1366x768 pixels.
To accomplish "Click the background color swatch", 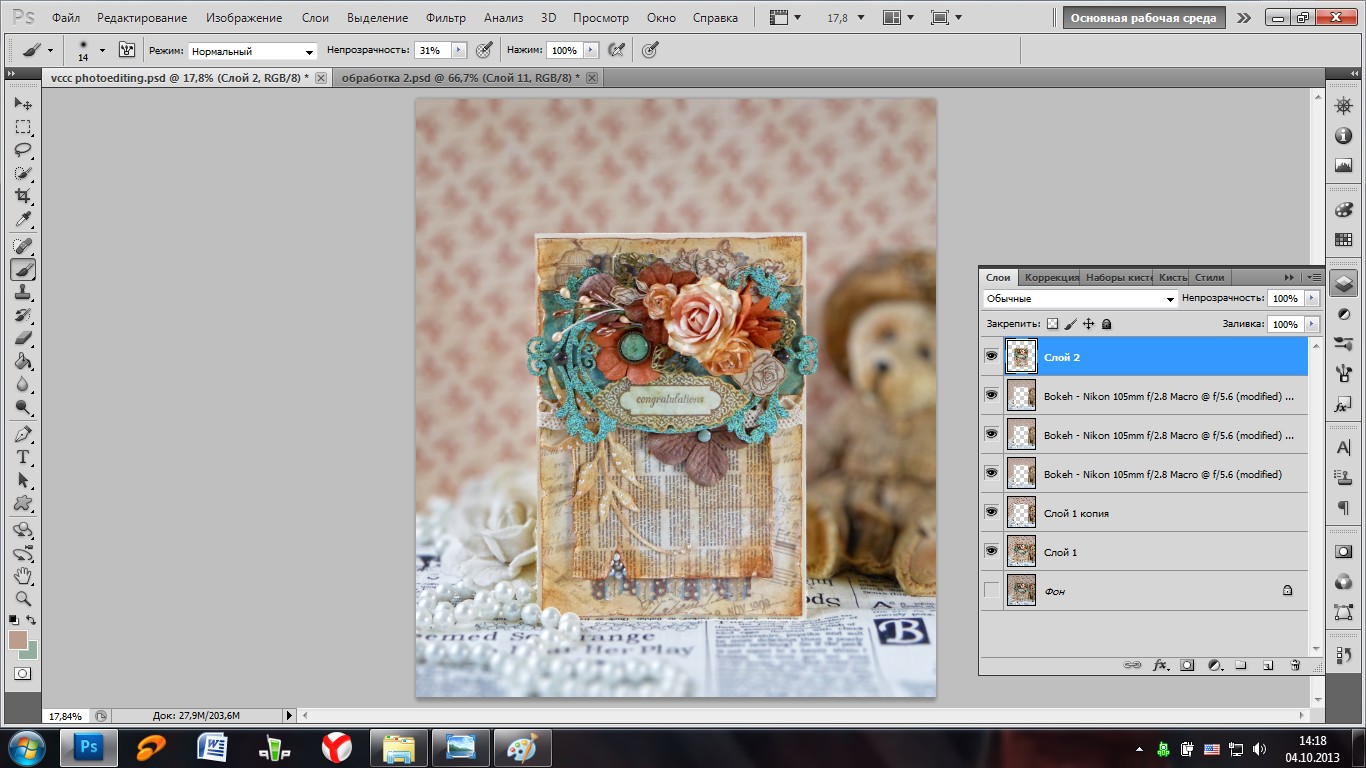I will 31,651.
